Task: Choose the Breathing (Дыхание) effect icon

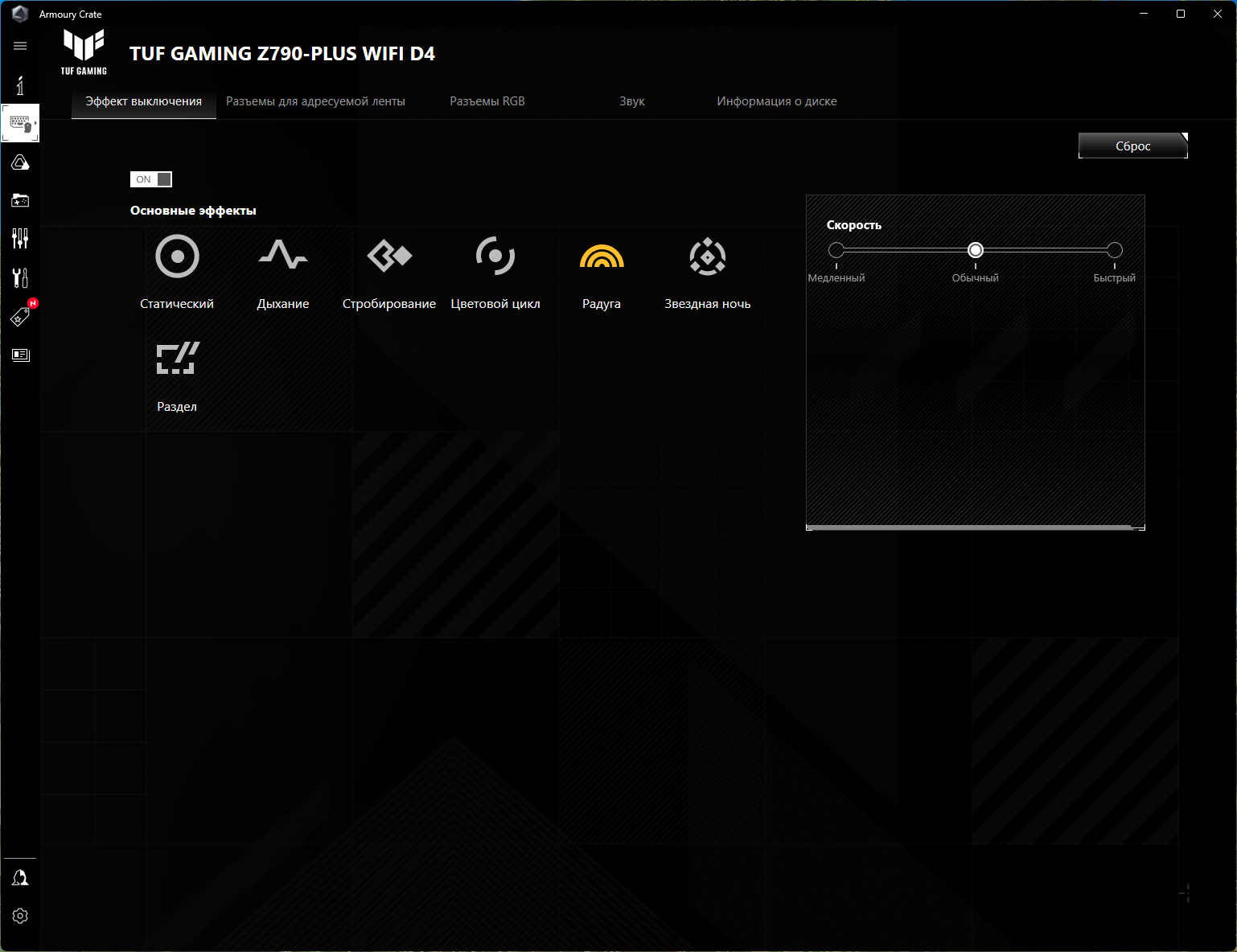Action: [x=283, y=255]
